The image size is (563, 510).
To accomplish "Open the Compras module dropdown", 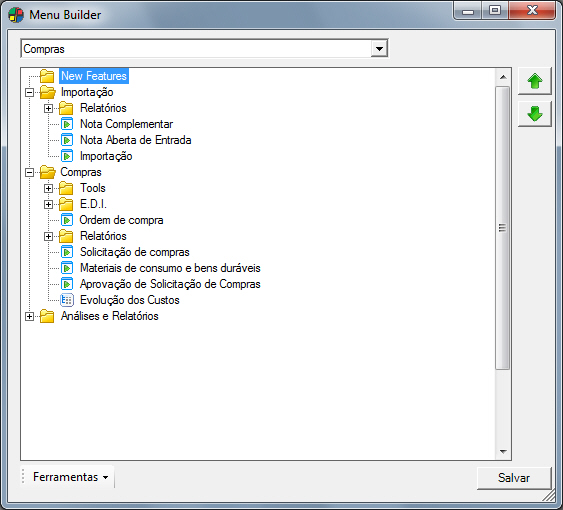I will pyautogui.click(x=379, y=49).
